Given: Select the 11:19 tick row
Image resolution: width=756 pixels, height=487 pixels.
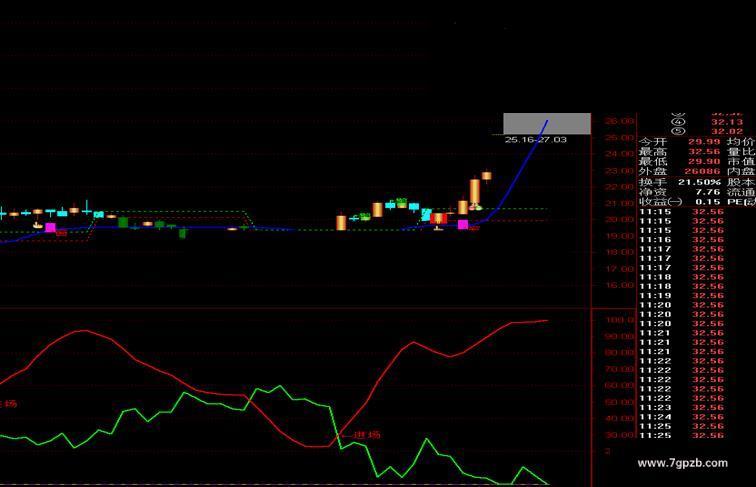Looking at the screenshot, I should [x=682, y=296].
